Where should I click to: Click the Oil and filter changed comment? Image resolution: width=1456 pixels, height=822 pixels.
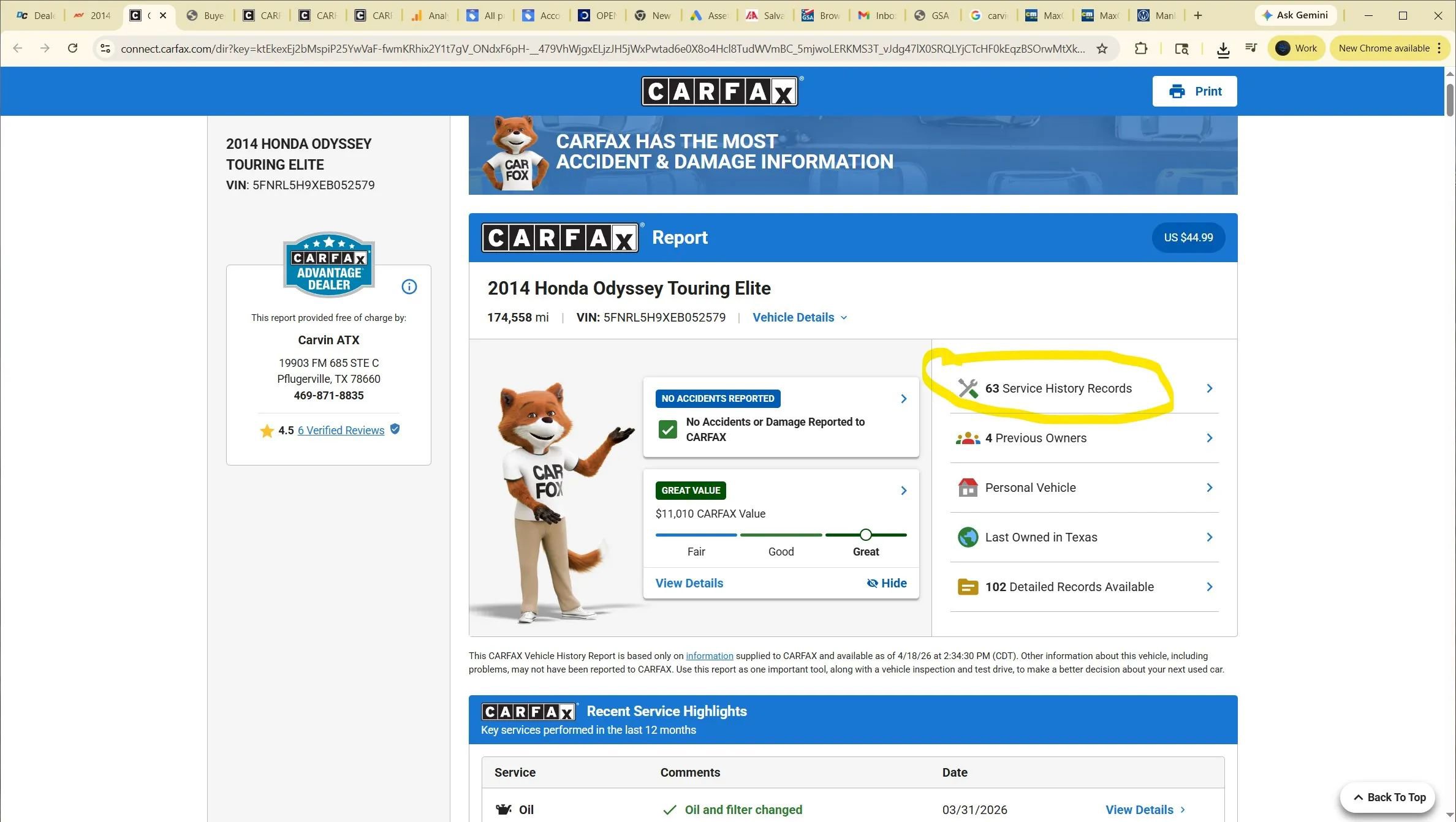click(743, 810)
